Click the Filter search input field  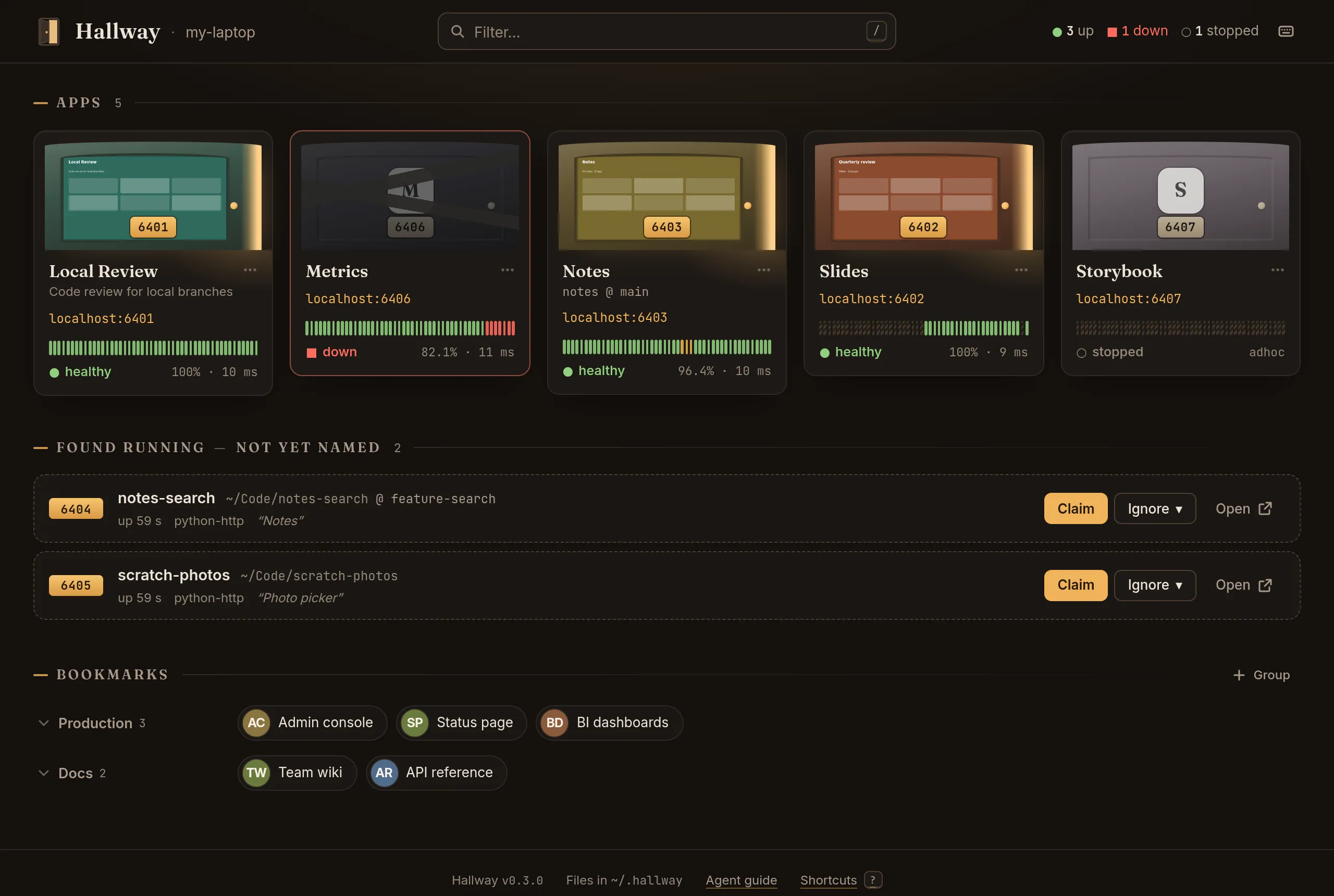click(x=666, y=31)
